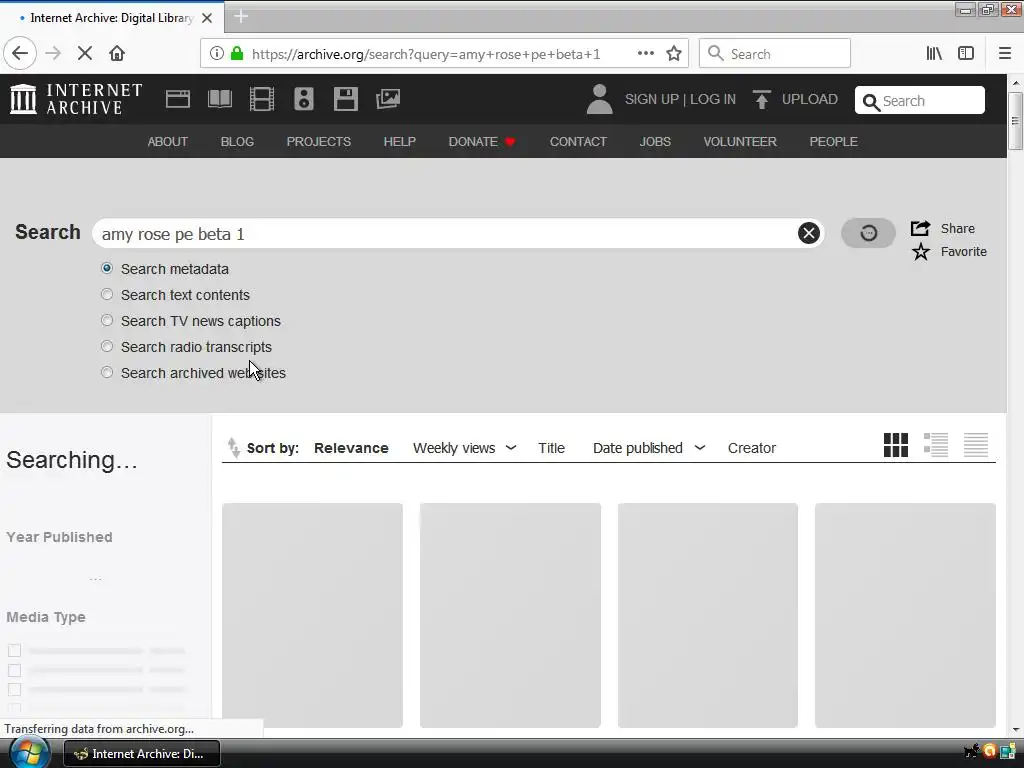Clear the search query with X
Image resolution: width=1024 pixels, height=768 pixels.
808,233
